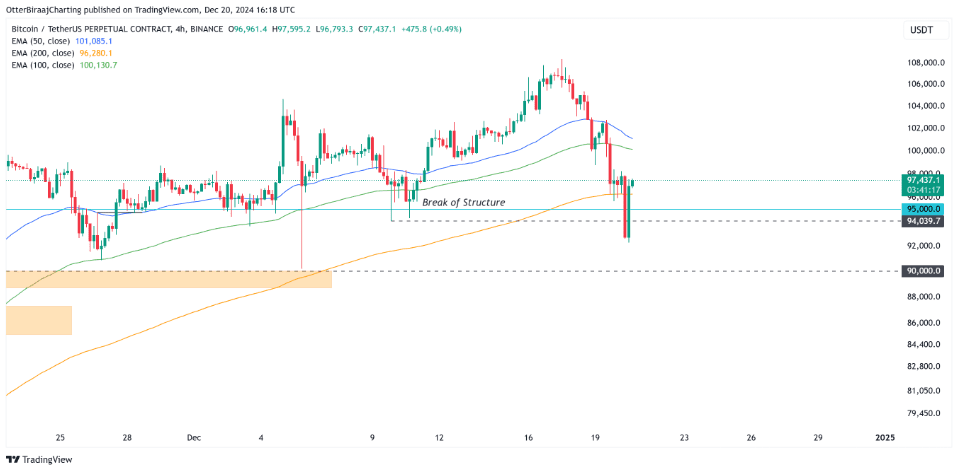Click the 2025 label on time axis
957x472 pixels.
[885, 438]
